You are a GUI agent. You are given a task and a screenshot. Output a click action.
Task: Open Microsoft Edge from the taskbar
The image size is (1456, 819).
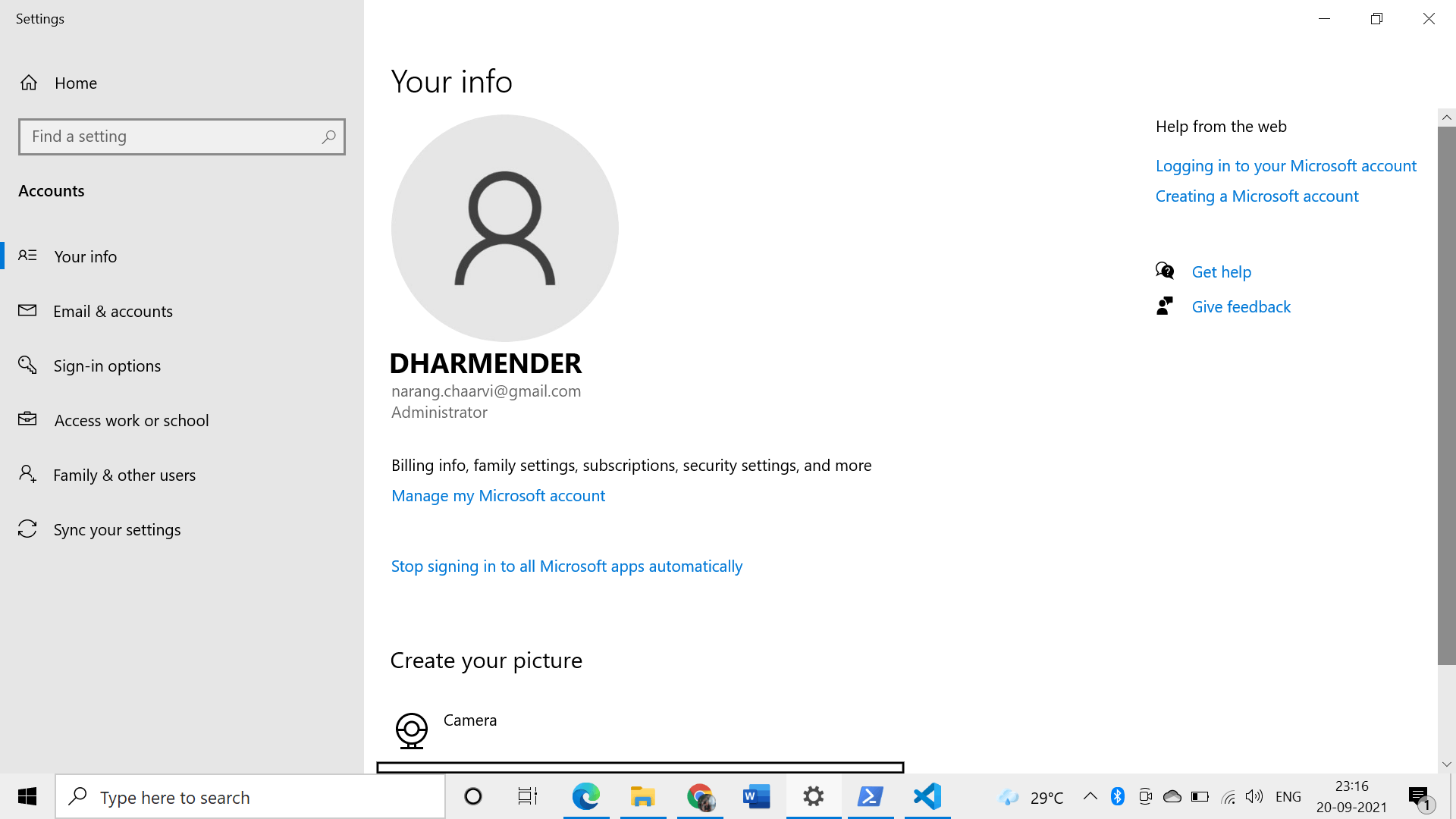585,796
